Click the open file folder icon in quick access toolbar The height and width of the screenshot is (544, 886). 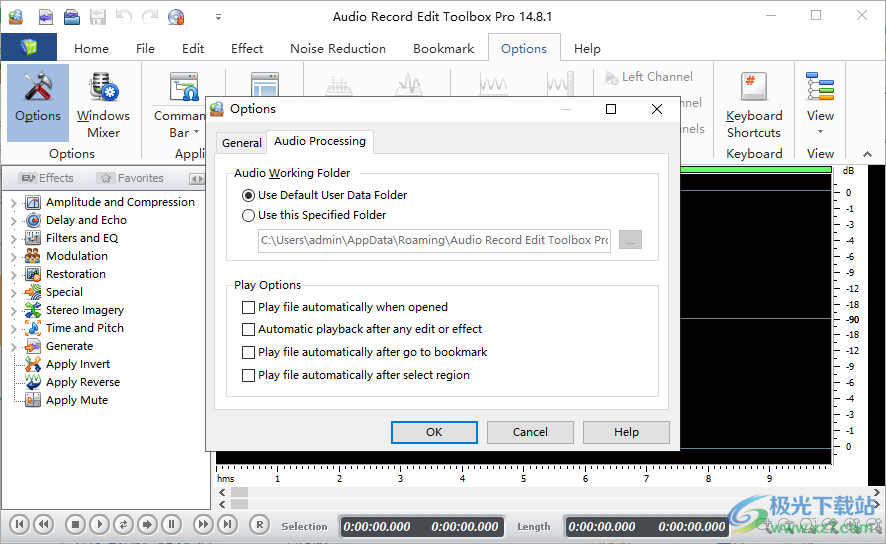(x=72, y=17)
